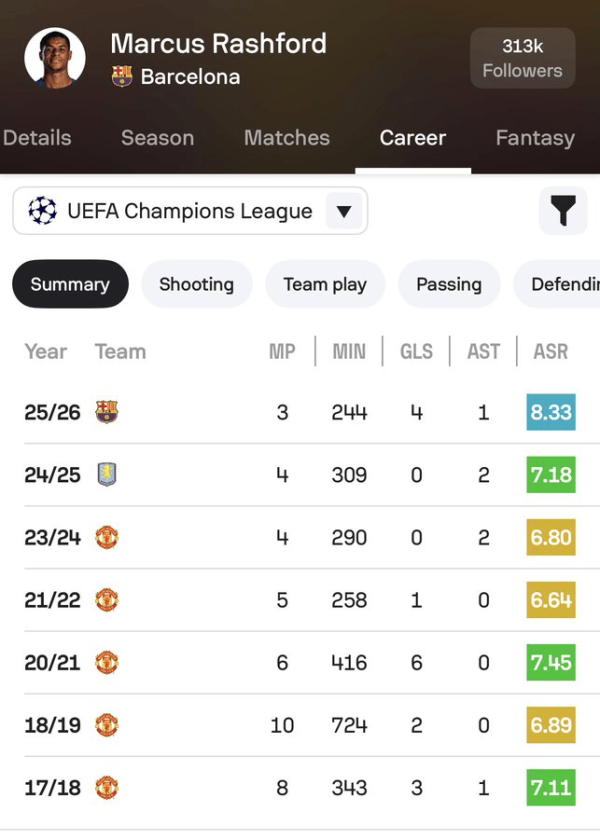Click the Aston Villa badge in 24/25 row
Viewport: 600px width, 839px height.
click(107, 475)
